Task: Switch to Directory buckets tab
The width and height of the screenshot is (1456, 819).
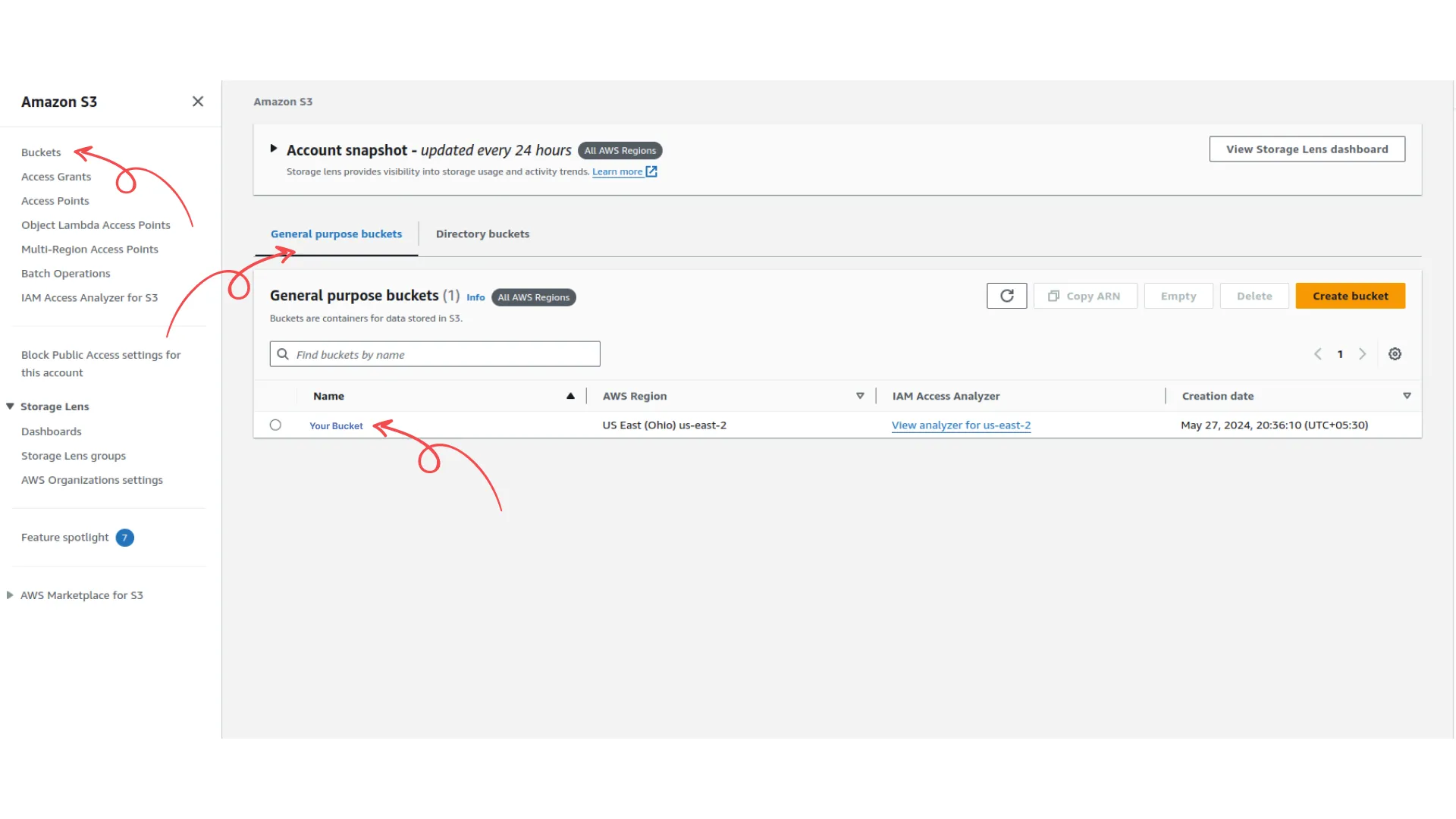Action: (482, 234)
